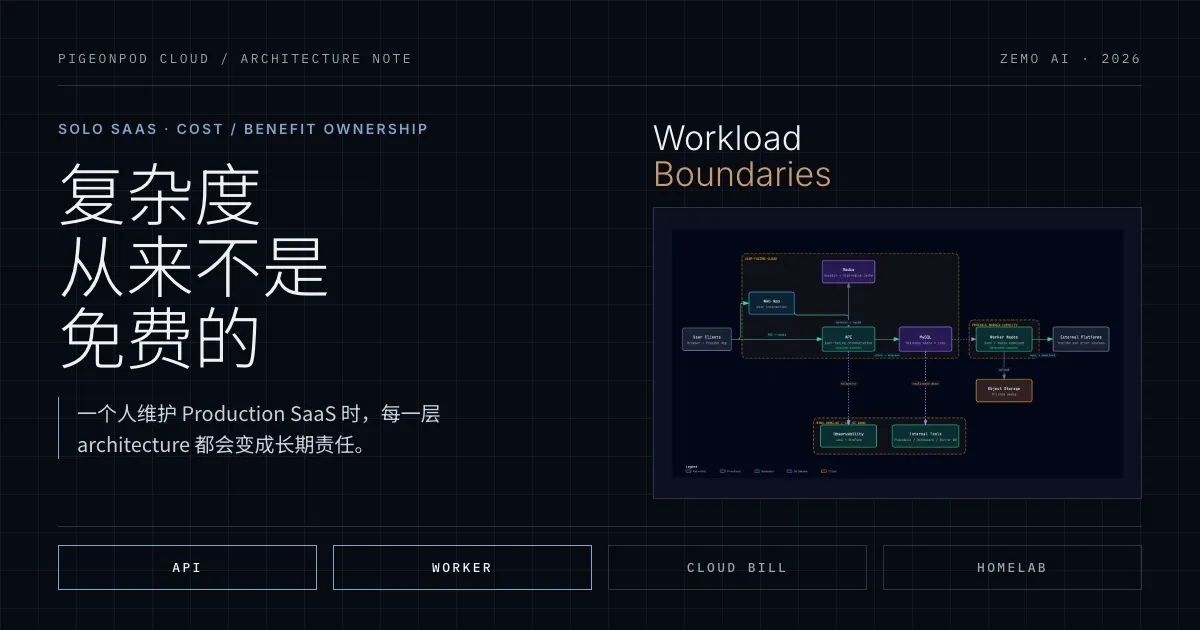This screenshot has height=630, width=1200.
Task: Select the API tag at bottom
Action: (187, 567)
